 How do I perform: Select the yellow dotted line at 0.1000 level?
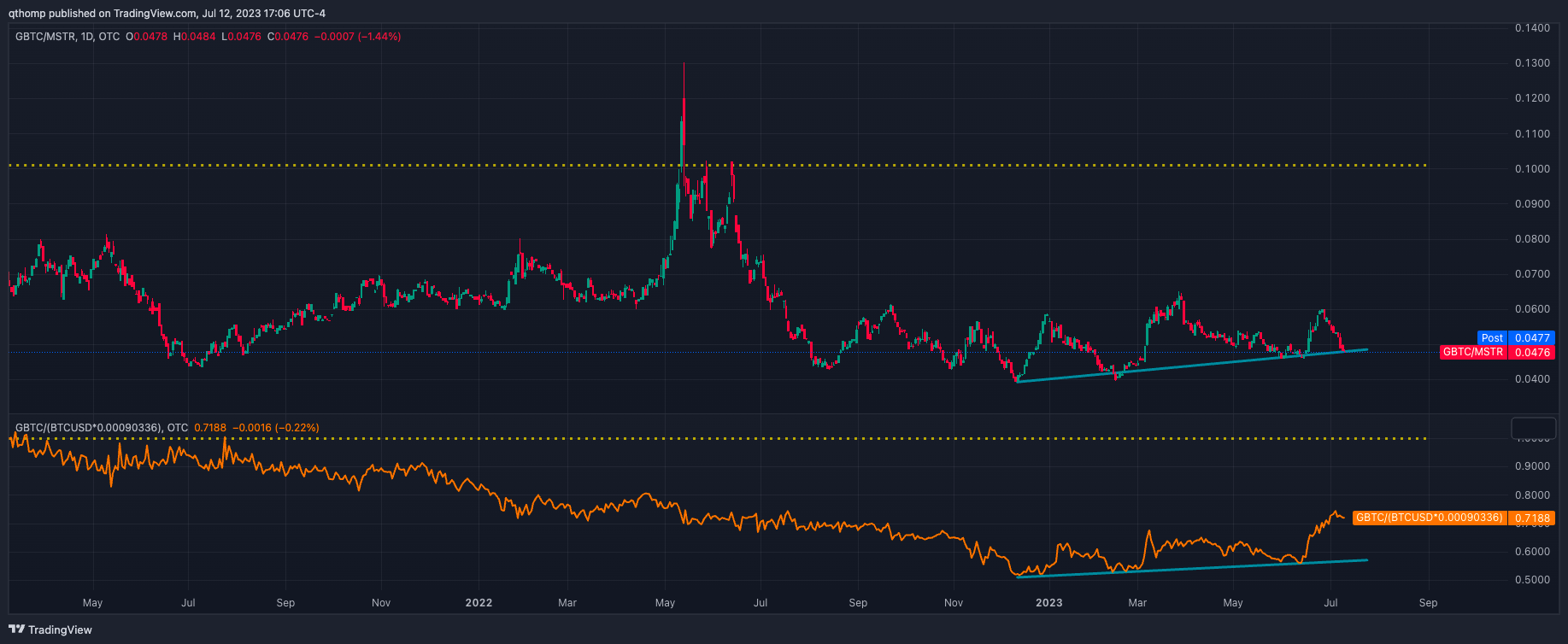[718, 166]
